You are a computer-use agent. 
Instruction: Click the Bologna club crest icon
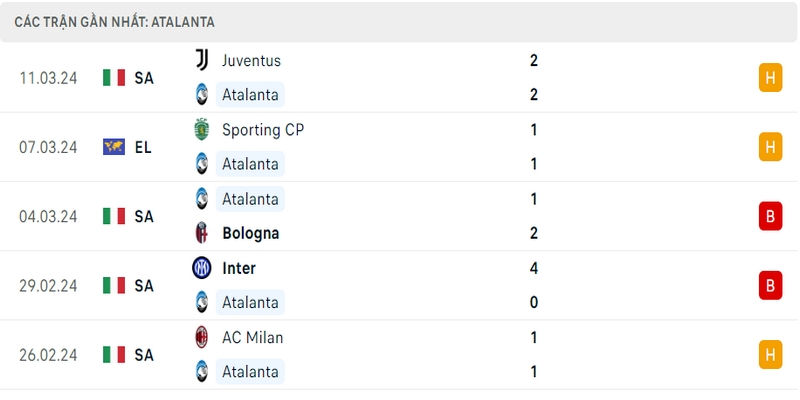pos(202,233)
